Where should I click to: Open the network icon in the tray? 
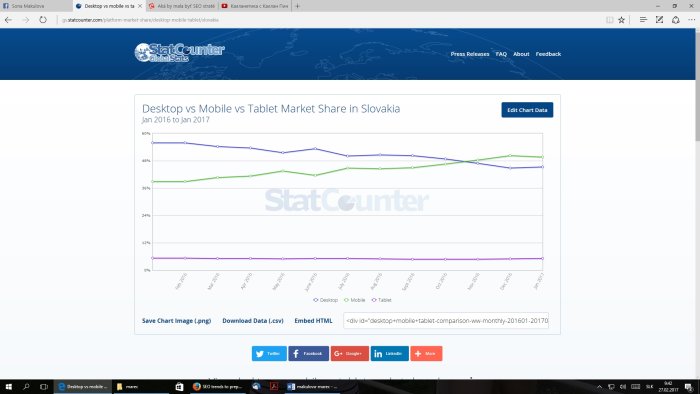(x=611, y=386)
